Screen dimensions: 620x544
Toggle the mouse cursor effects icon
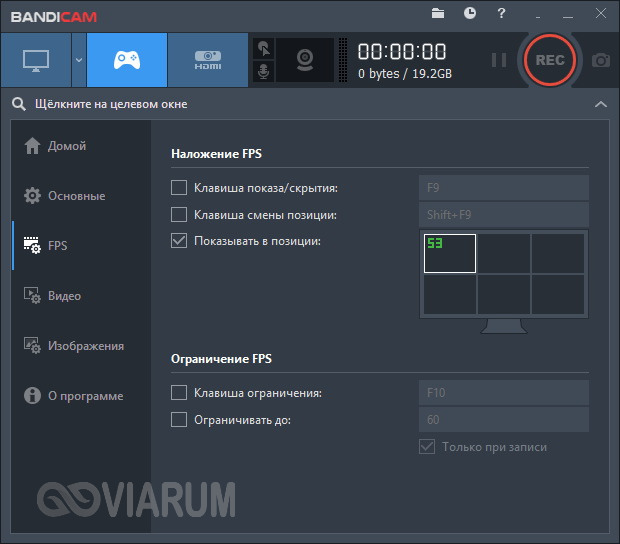pos(263,49)
